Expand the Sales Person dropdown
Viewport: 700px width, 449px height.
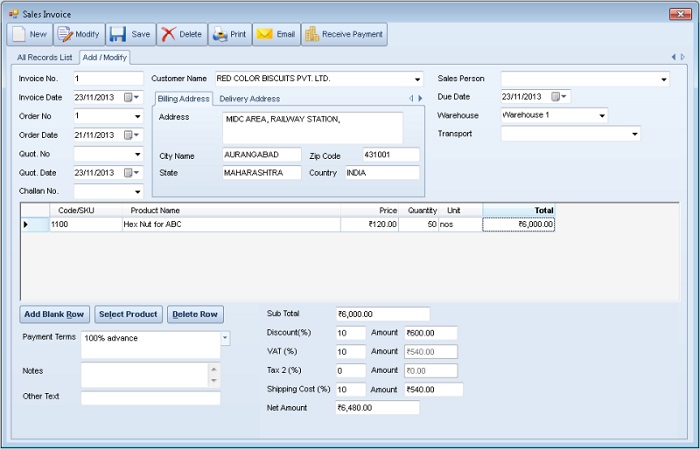coord(663,79)
